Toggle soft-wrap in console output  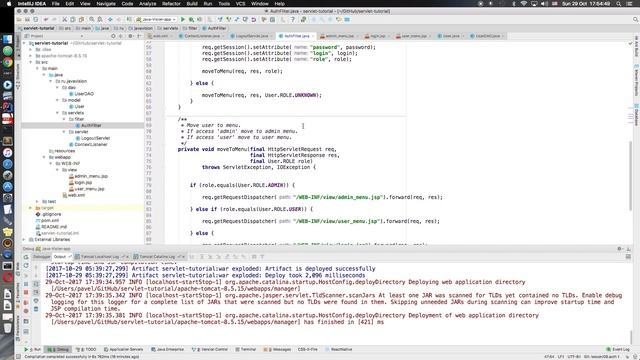(x=36, y=284)
